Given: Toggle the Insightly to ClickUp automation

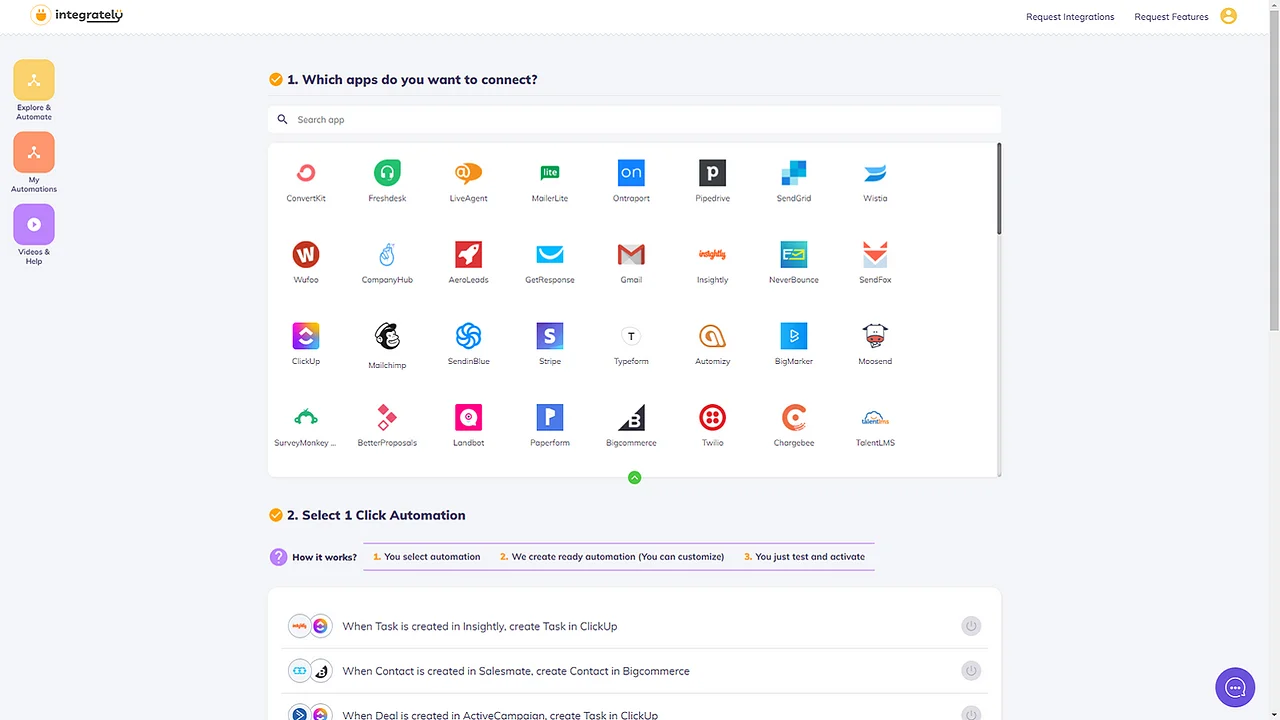Looking at the screenshot, I should (970, 625).
